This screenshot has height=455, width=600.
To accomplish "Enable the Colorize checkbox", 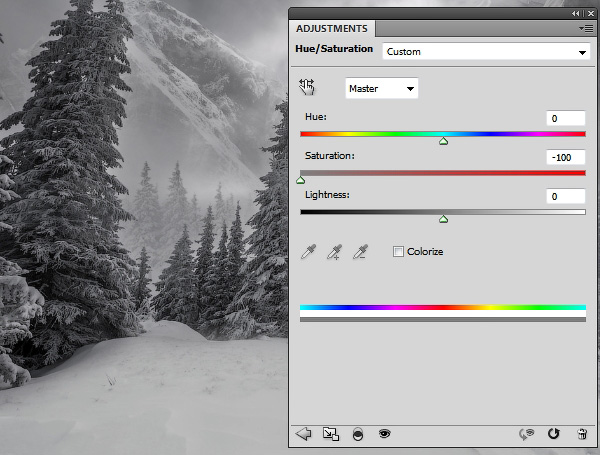I will 398,251.
